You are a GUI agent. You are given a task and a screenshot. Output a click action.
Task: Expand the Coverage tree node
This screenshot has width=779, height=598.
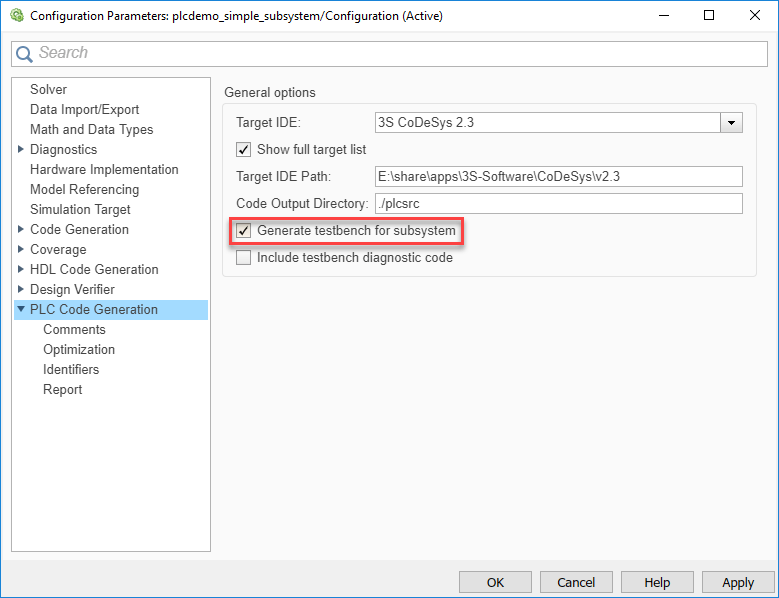(x=21, y=249)
